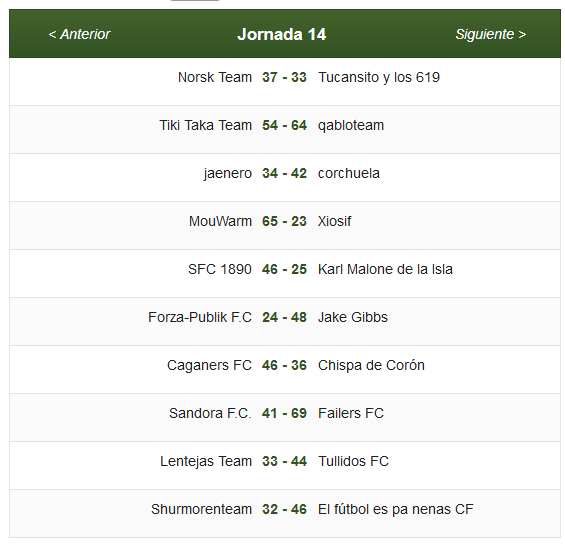Open the qabloteam team entry
This screenshot has width=565, height=544.
pyautogui.click(x=351, y=125)
